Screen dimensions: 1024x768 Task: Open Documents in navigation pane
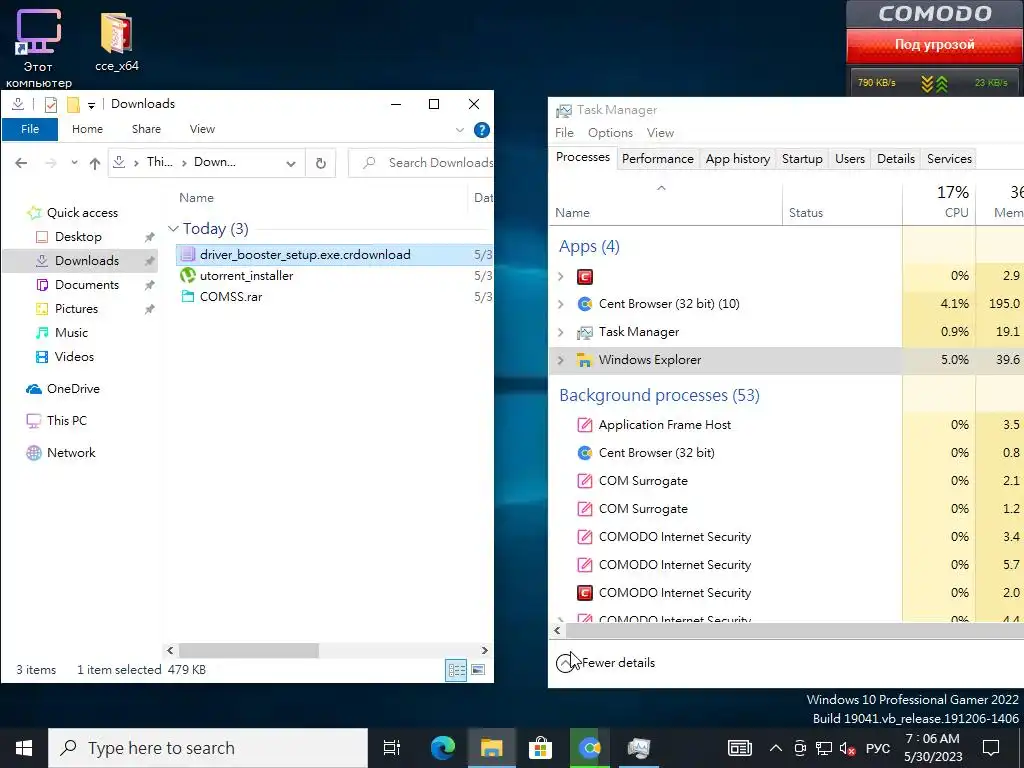(x=87, y=285)
